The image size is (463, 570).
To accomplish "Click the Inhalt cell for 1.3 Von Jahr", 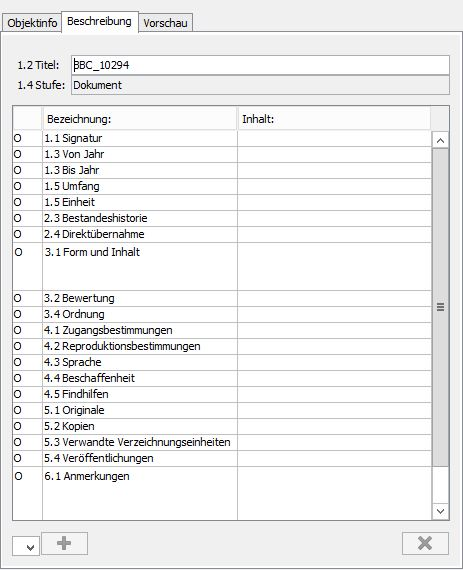I will (334, 154).
